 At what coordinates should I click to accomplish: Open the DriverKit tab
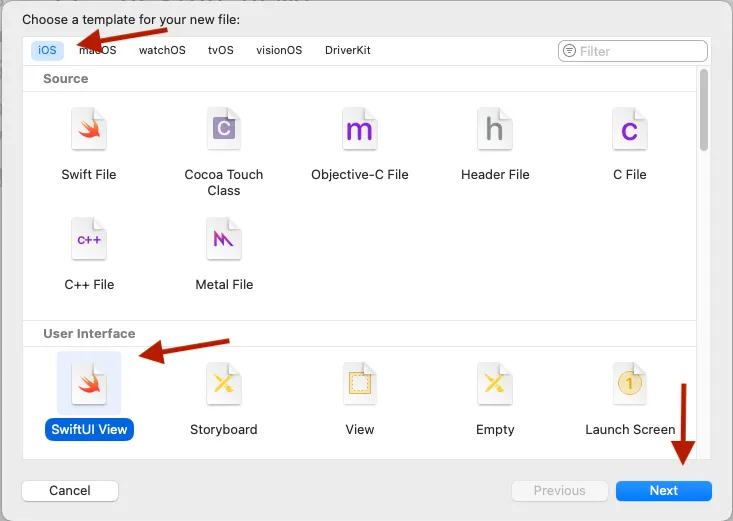click(348, 50)
